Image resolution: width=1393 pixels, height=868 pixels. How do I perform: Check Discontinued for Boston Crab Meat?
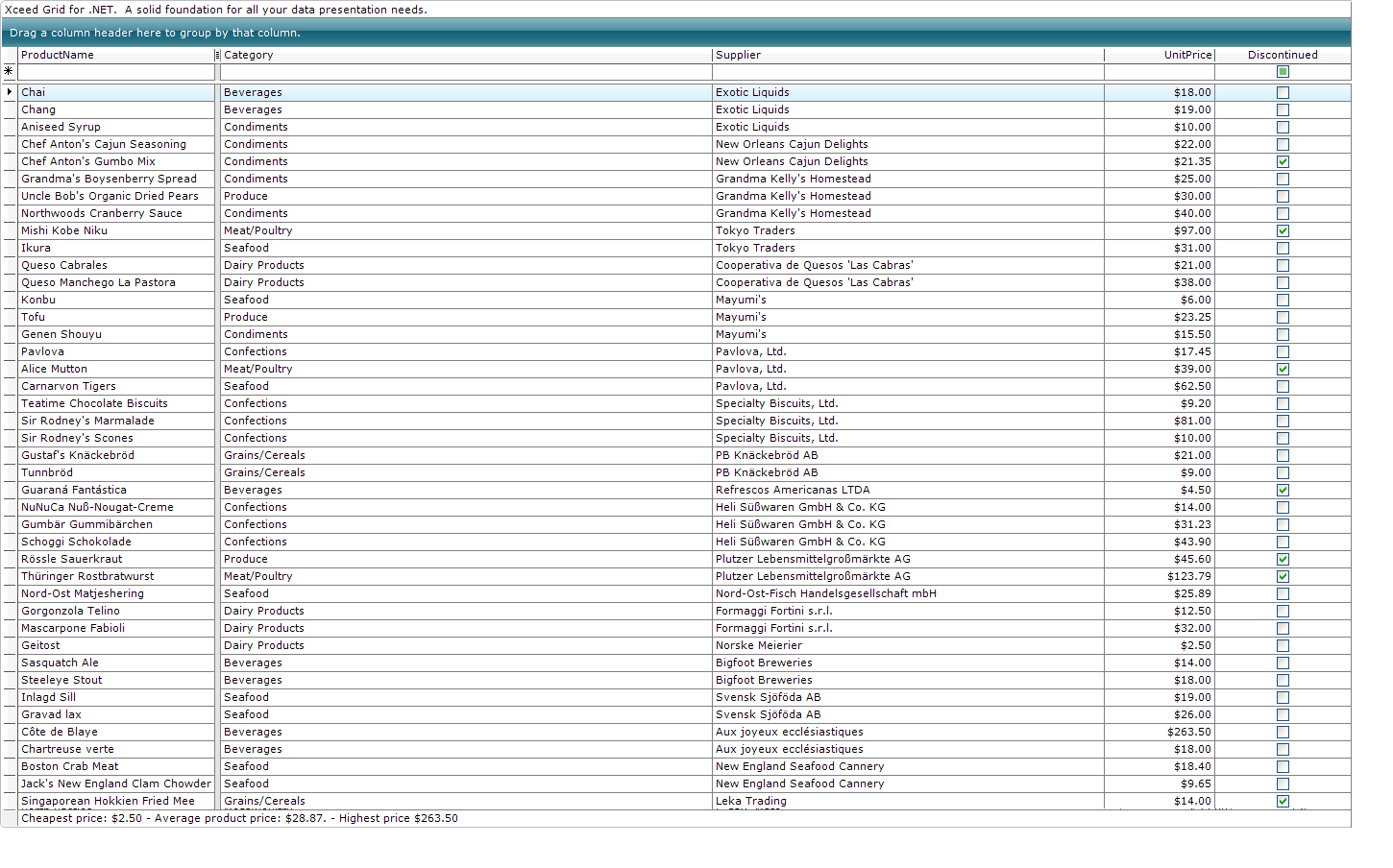(1283, 766)
